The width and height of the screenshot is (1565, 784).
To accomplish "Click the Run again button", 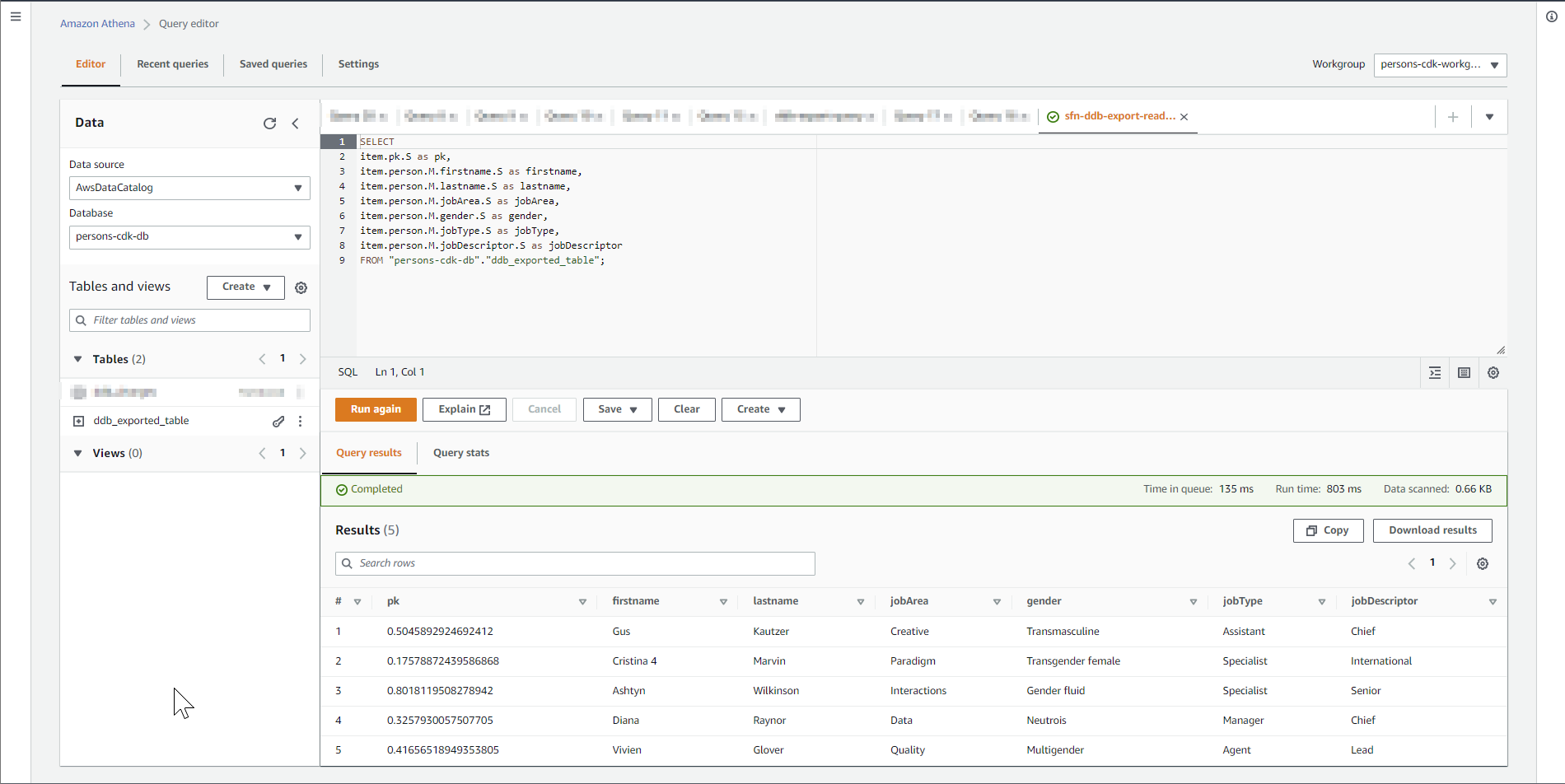I will [x=376, y=409].
